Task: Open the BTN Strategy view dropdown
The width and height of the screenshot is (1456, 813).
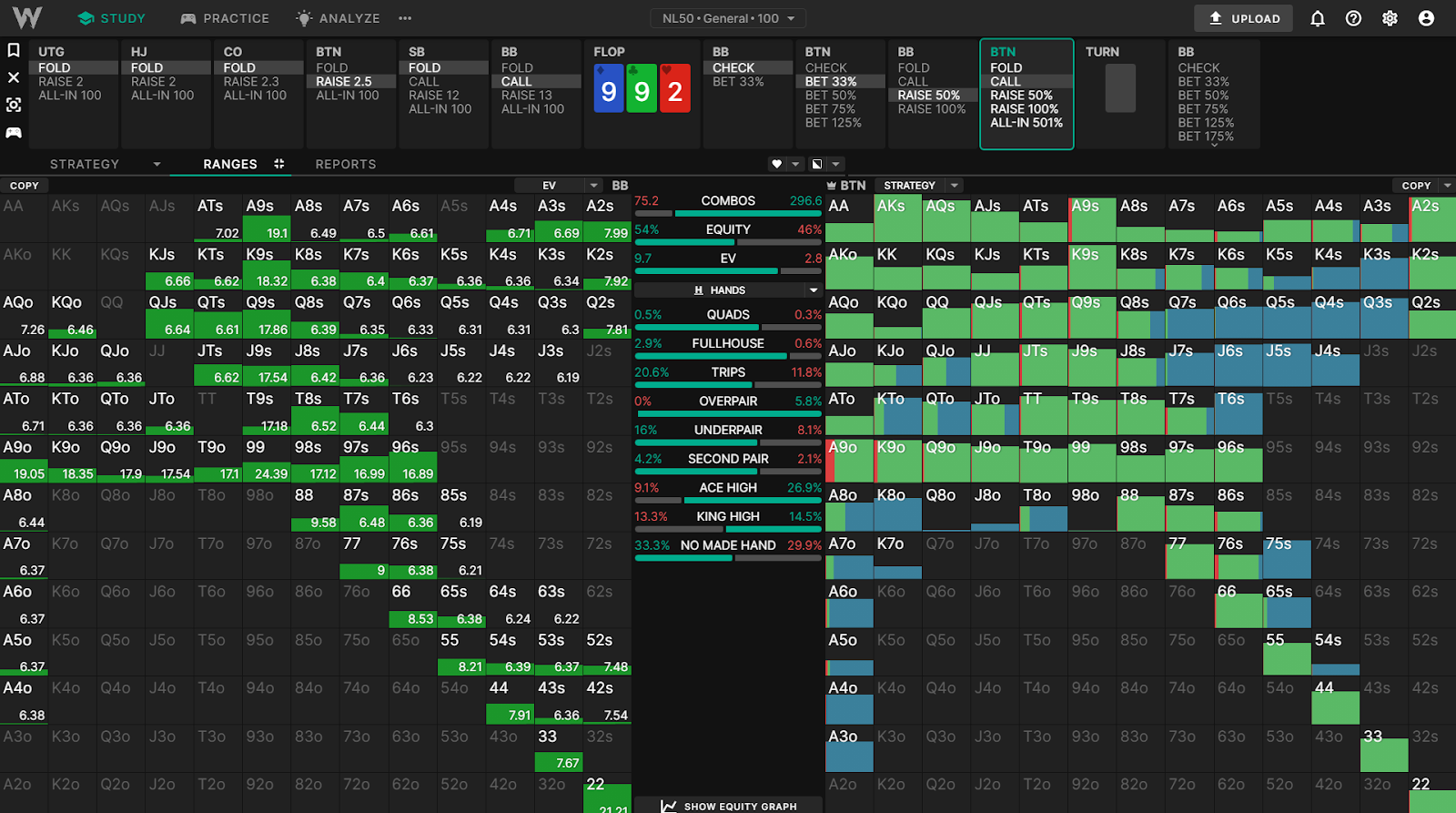Action: [x=917, y=186]
